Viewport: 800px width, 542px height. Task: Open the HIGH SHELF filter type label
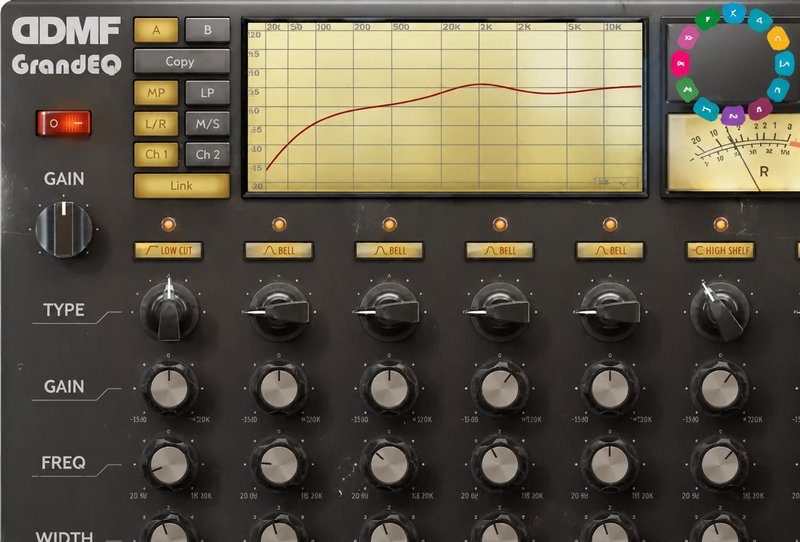click(721, 251)
